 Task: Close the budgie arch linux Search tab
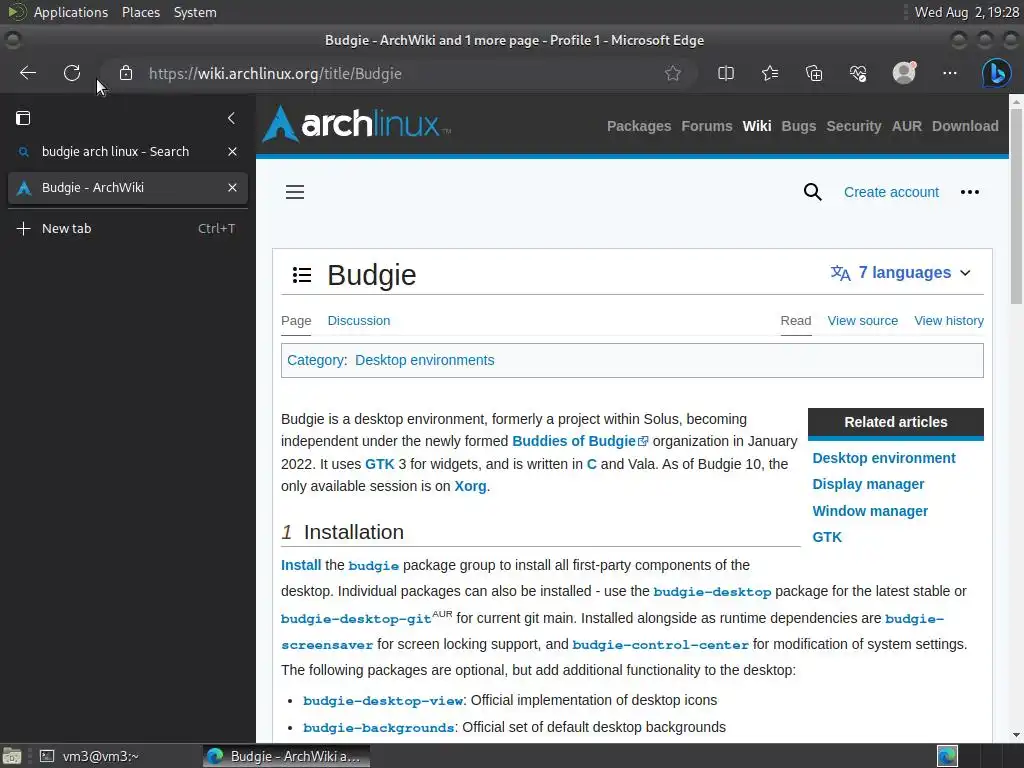pyautogui.click(x=232, y=152)
